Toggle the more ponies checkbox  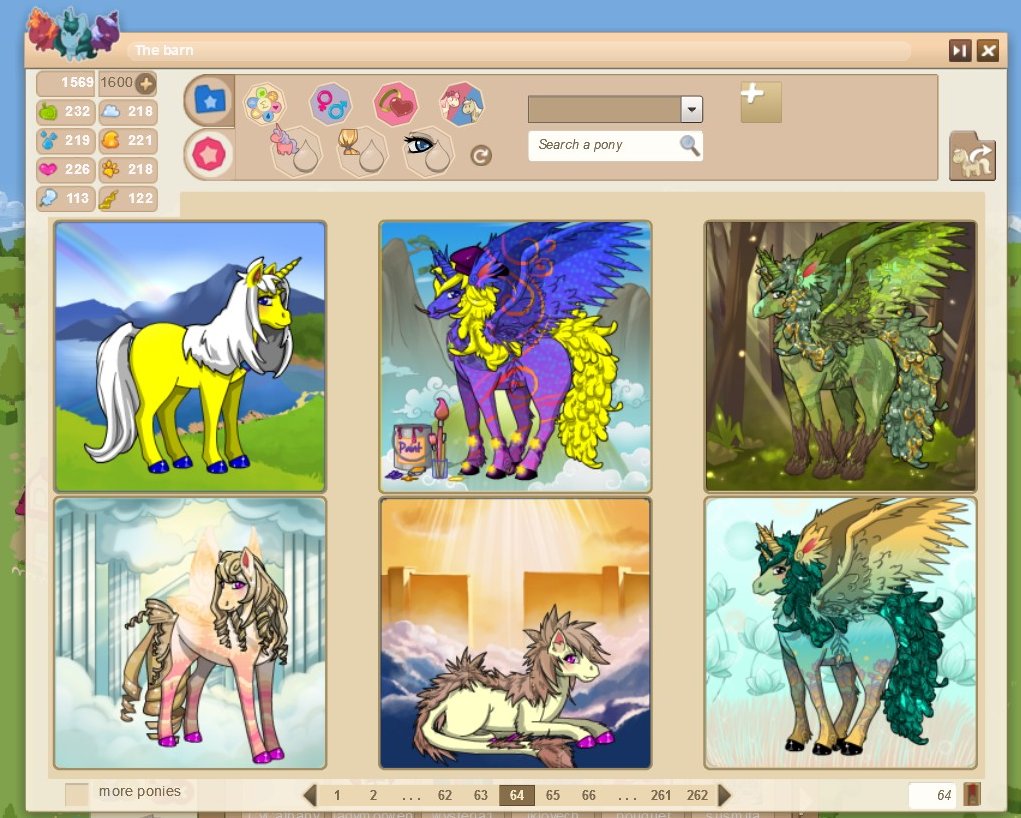77,794
